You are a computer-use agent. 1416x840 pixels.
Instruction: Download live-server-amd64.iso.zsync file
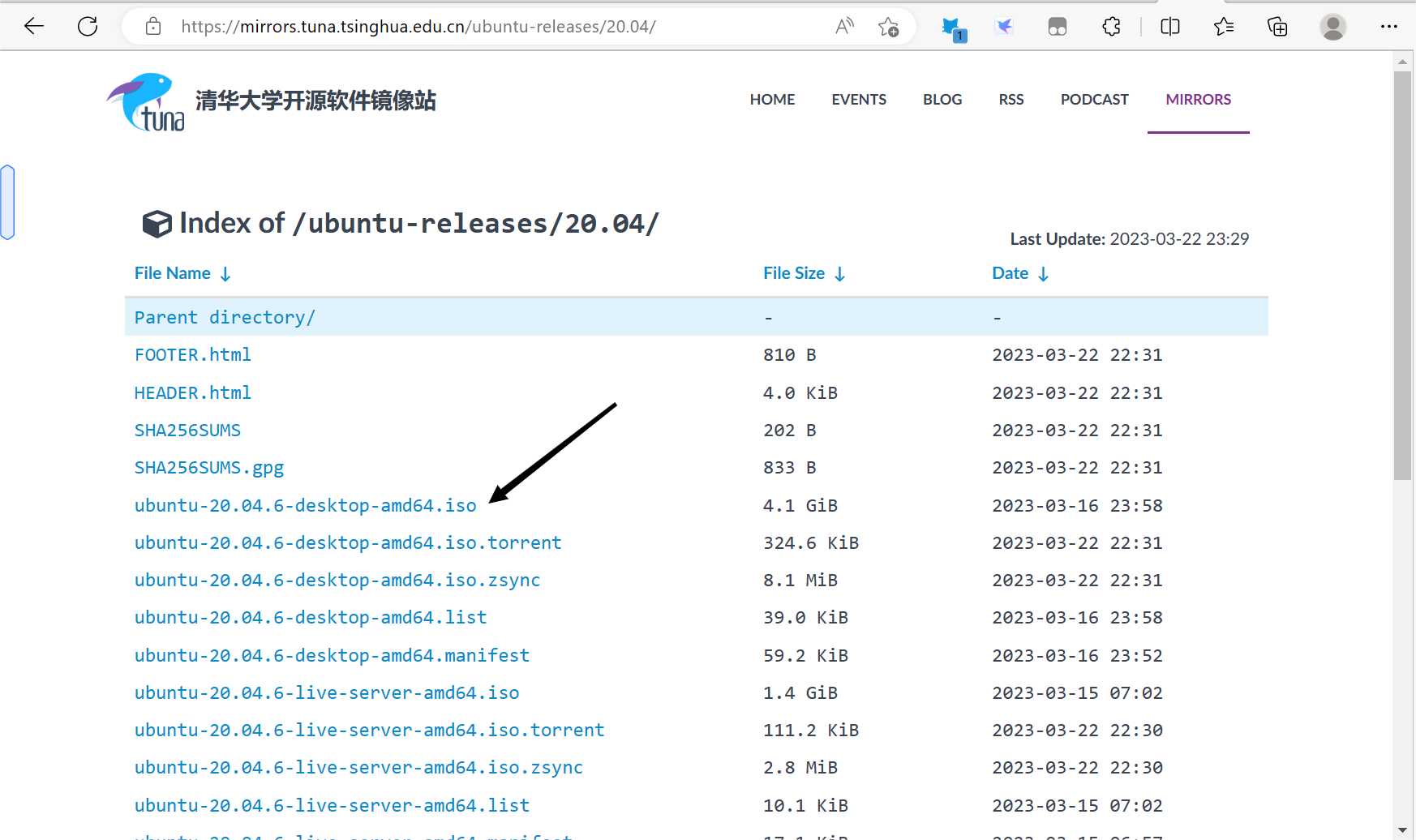point(358,767)
